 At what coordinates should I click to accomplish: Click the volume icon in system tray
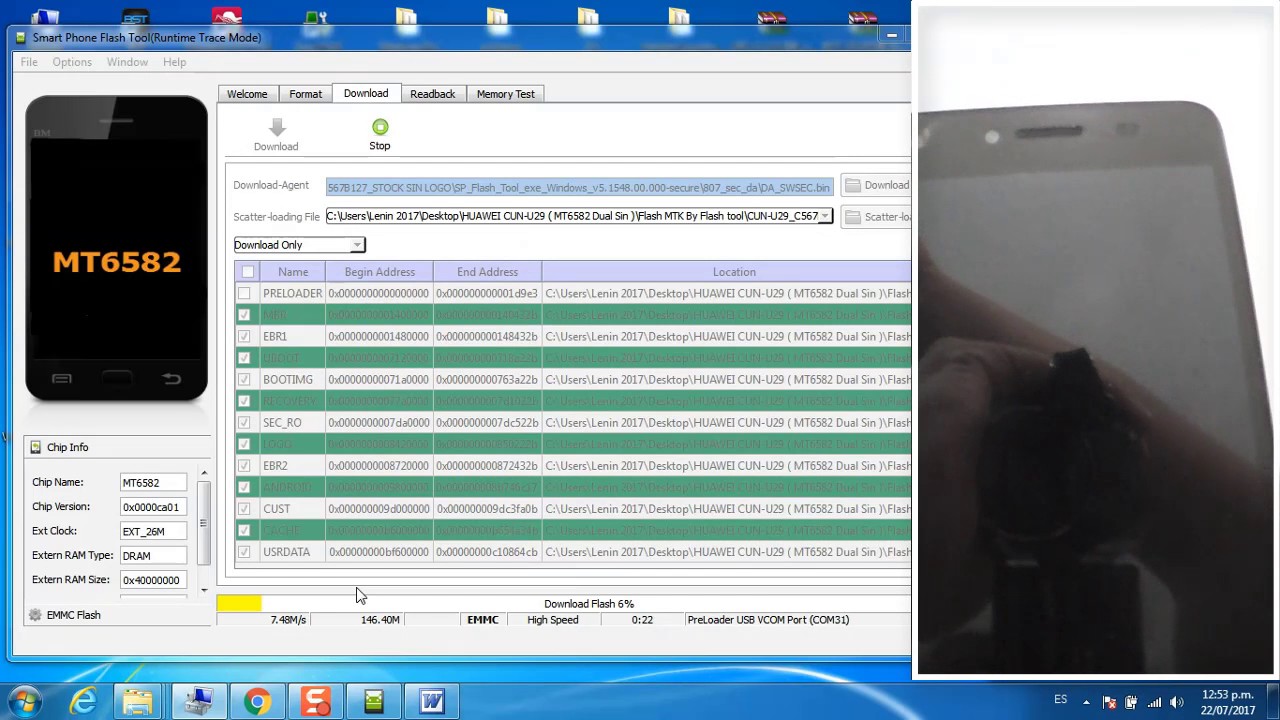point(1177,702)
